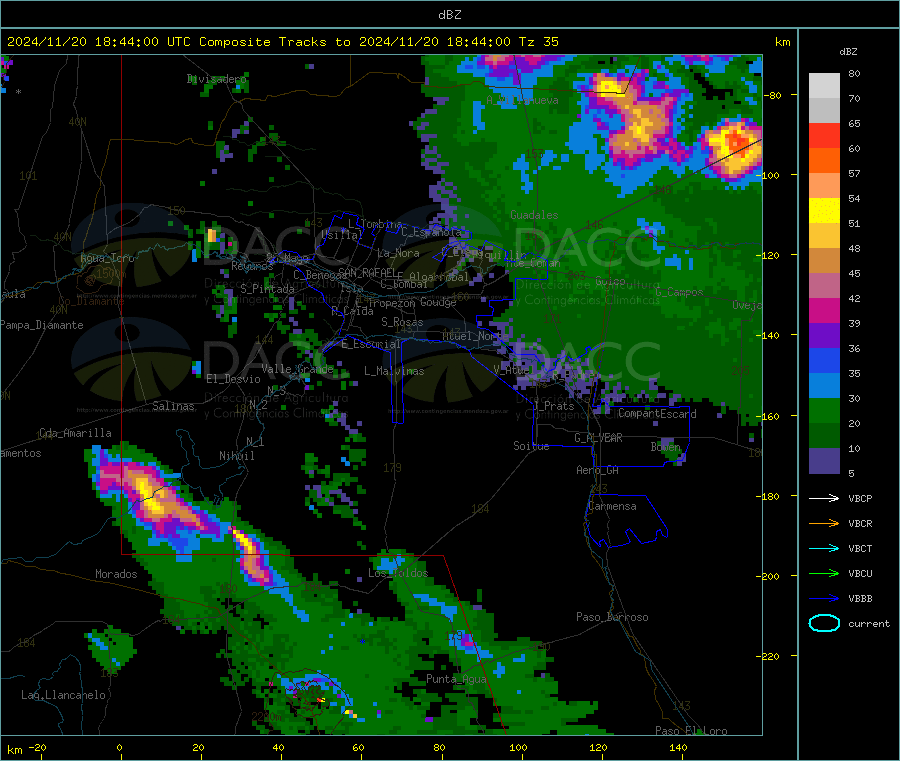Click the 'Punta_Agua' map label

click(x=456, y=680)
